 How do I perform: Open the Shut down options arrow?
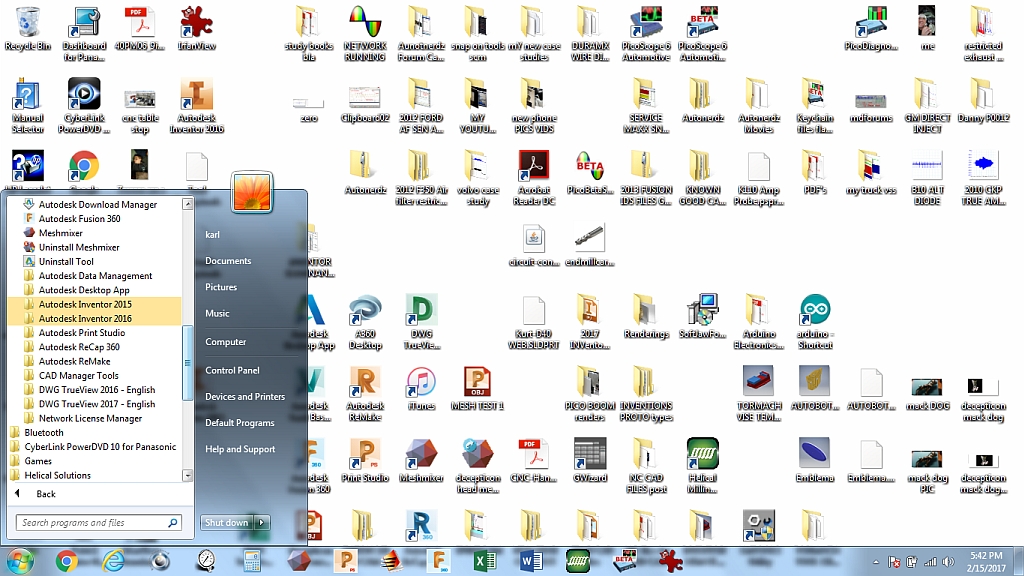click(262, 521)
